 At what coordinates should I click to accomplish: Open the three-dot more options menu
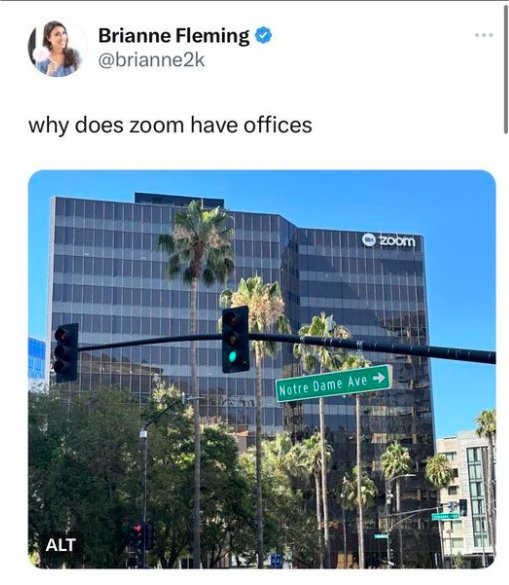pyautogui.click(x=484, y=35)
